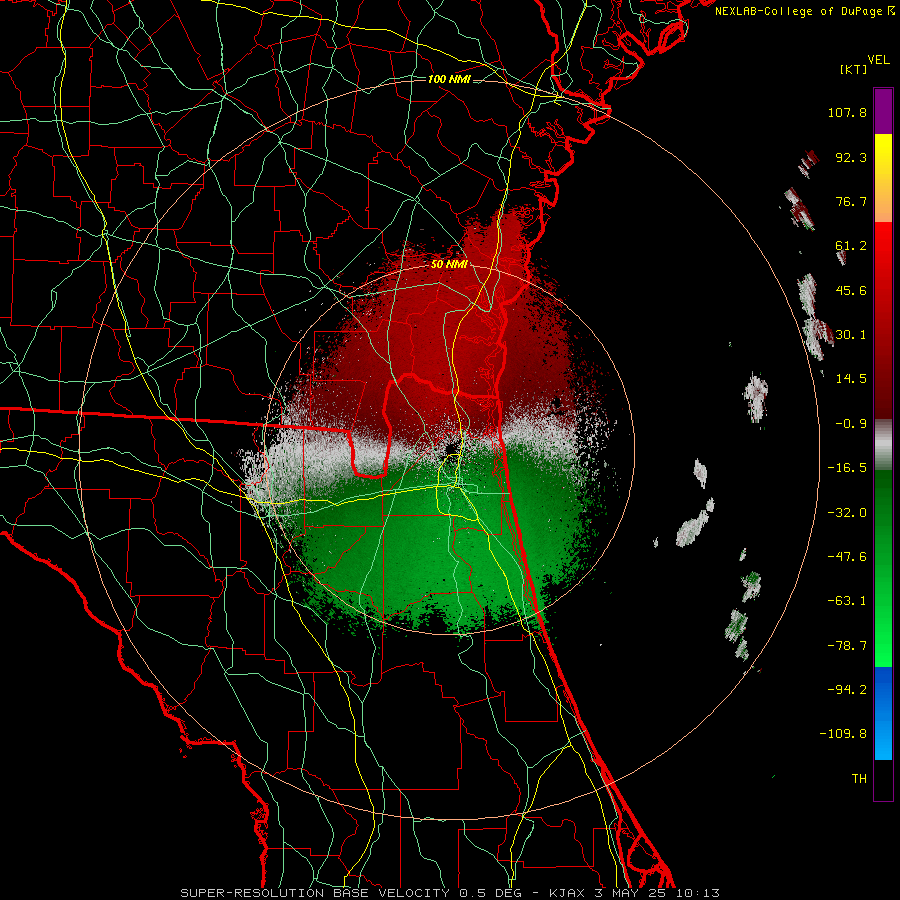Click the 30.1 legend value
Image resolution: width=900 pixels, height=900 pixels.
[x=851, y=335]
